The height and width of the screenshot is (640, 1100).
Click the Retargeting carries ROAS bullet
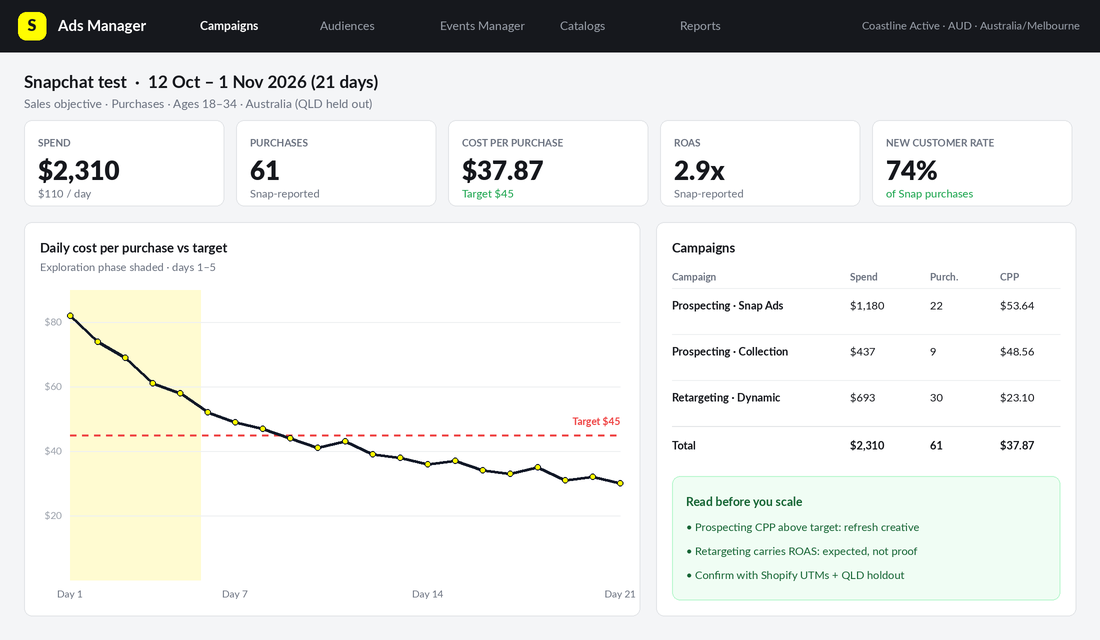point(802,552)
